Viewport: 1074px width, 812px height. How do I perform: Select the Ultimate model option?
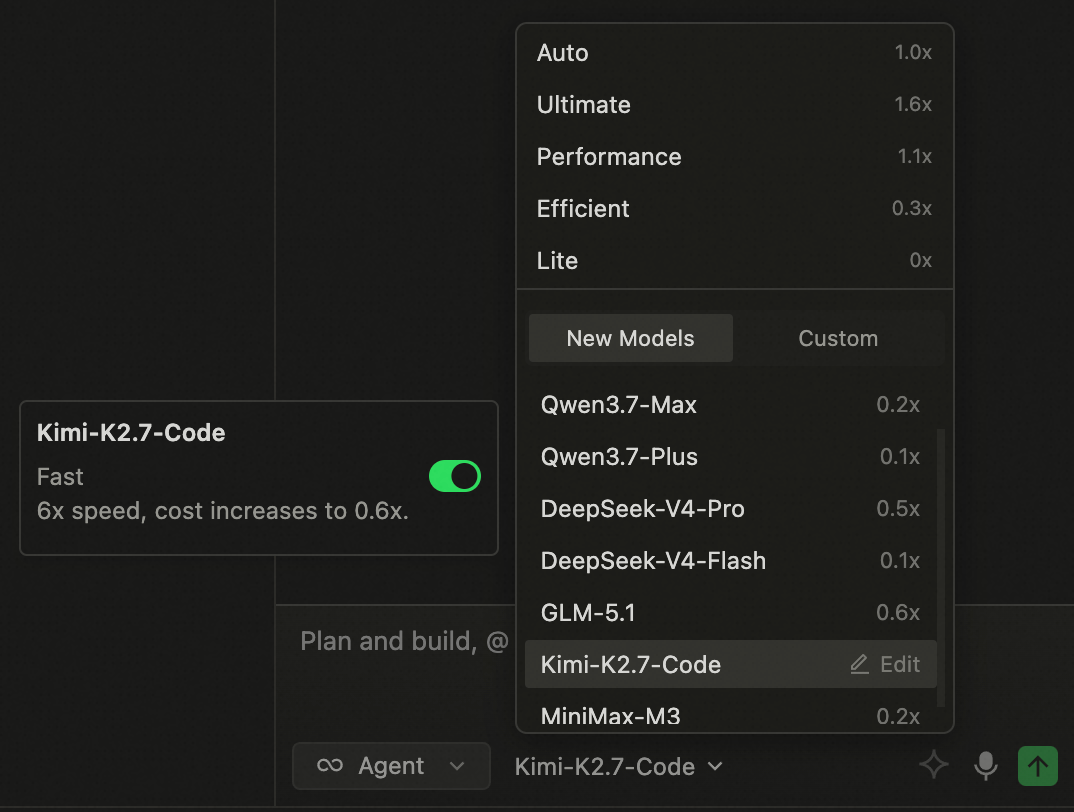coord(734,105)
